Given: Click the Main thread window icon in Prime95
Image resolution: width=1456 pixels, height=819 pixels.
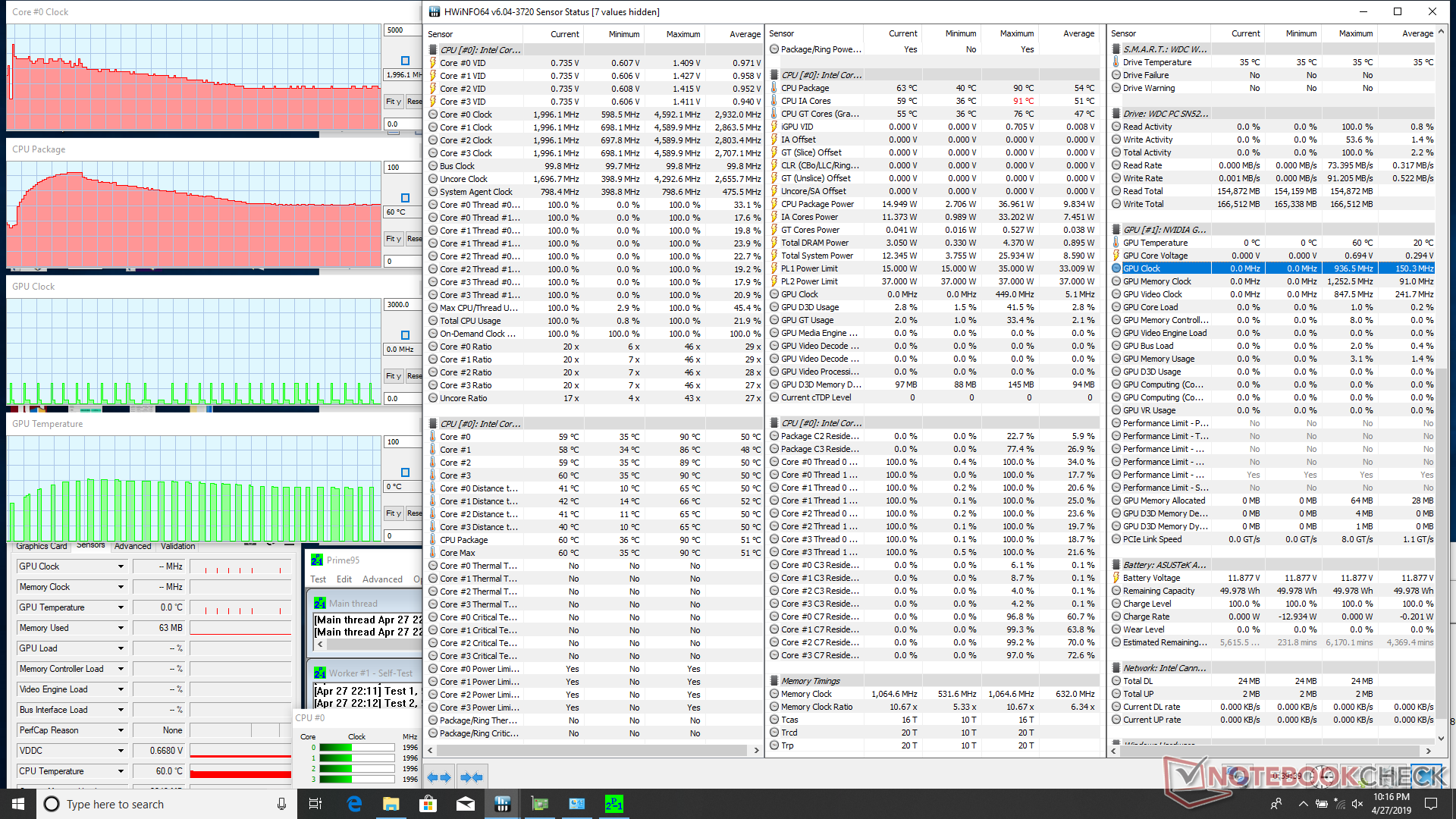Looking at the screenshot, I should 320,603.
